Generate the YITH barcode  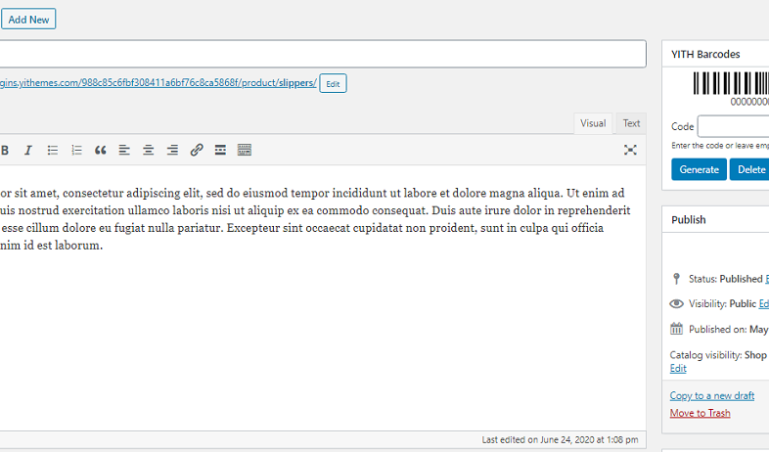698,169
